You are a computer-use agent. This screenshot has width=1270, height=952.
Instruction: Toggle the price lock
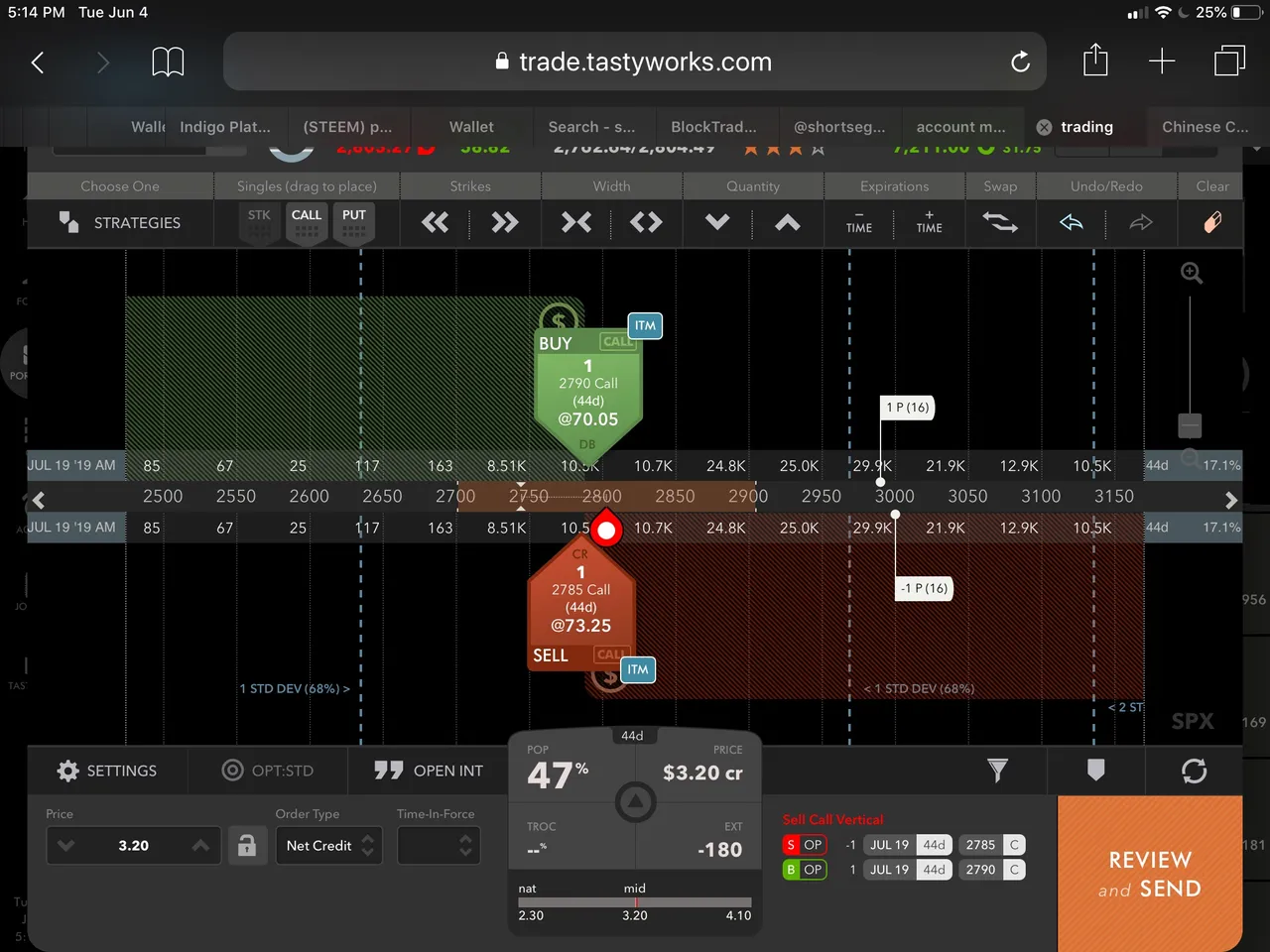point(247,846)
